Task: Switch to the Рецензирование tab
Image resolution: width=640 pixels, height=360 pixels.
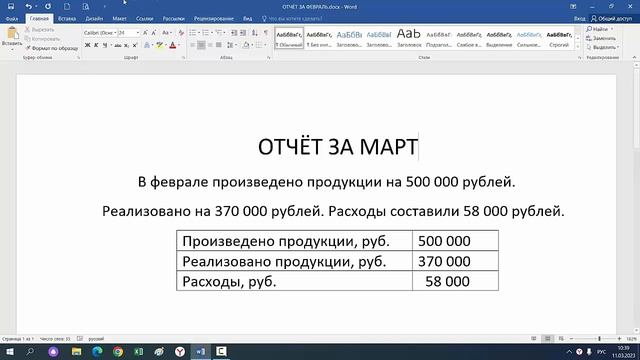Action: [x=214, y=19]
